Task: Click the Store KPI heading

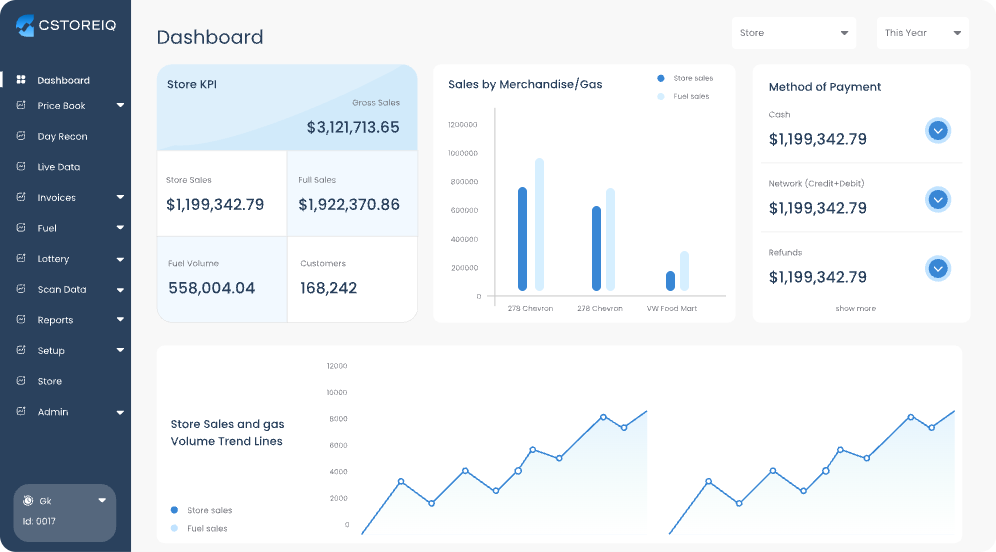Action: (192, 84)
